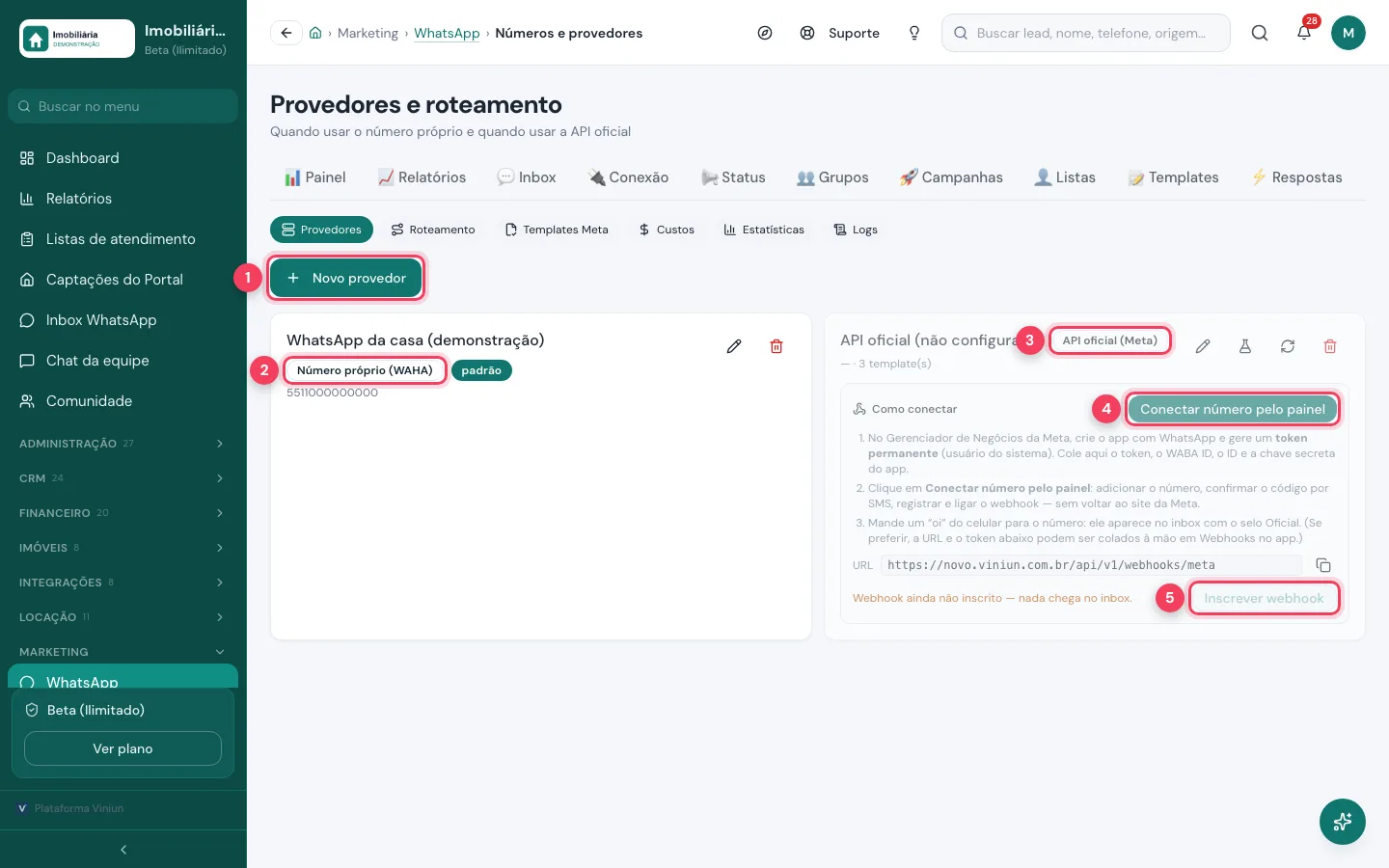The height and width of the screenshot is (868, 1389).
Task: Click flask test icon on API oficial
Action: tap(1245, 346)
